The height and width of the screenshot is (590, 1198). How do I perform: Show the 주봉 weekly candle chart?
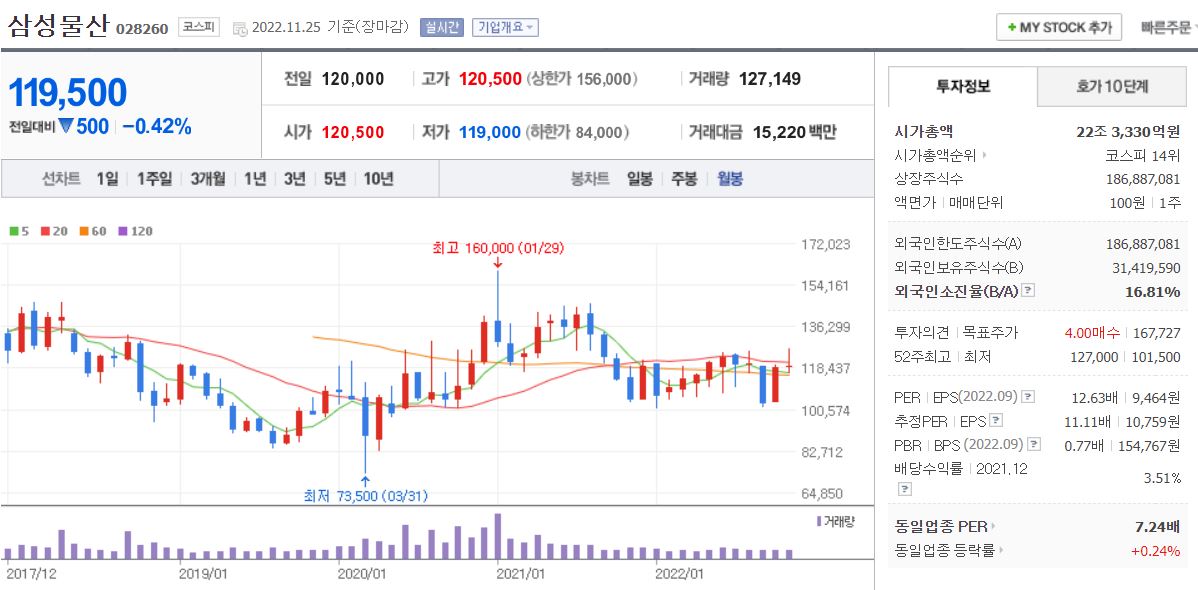pyautogui.click(x=684, y=179)
